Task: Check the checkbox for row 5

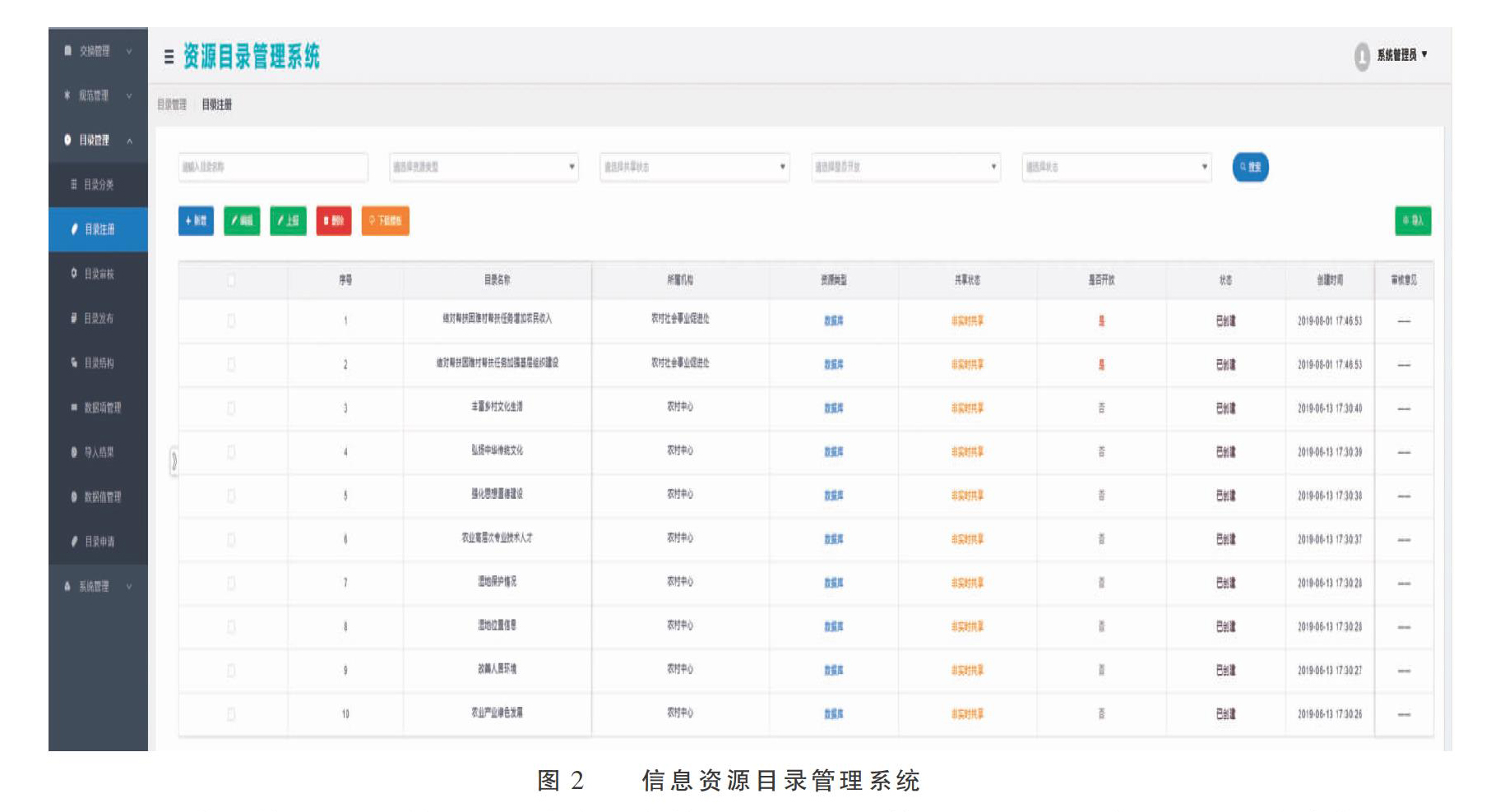Action: coord(231,496)
